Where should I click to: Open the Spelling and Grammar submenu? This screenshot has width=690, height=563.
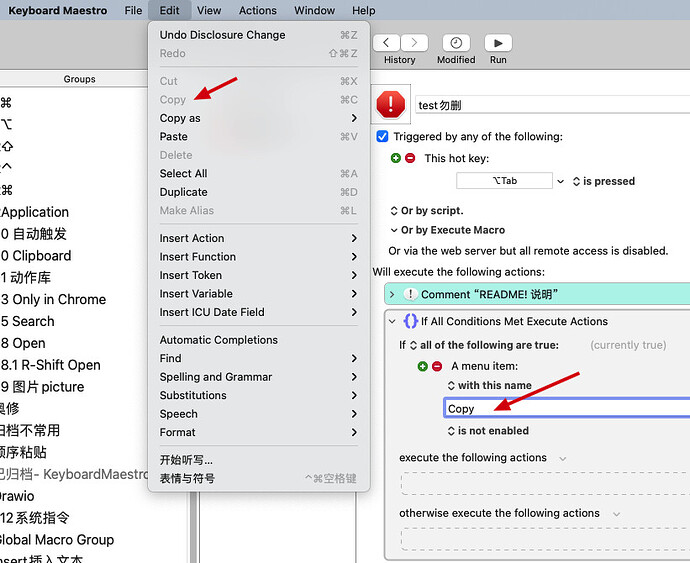click(259, 377)
